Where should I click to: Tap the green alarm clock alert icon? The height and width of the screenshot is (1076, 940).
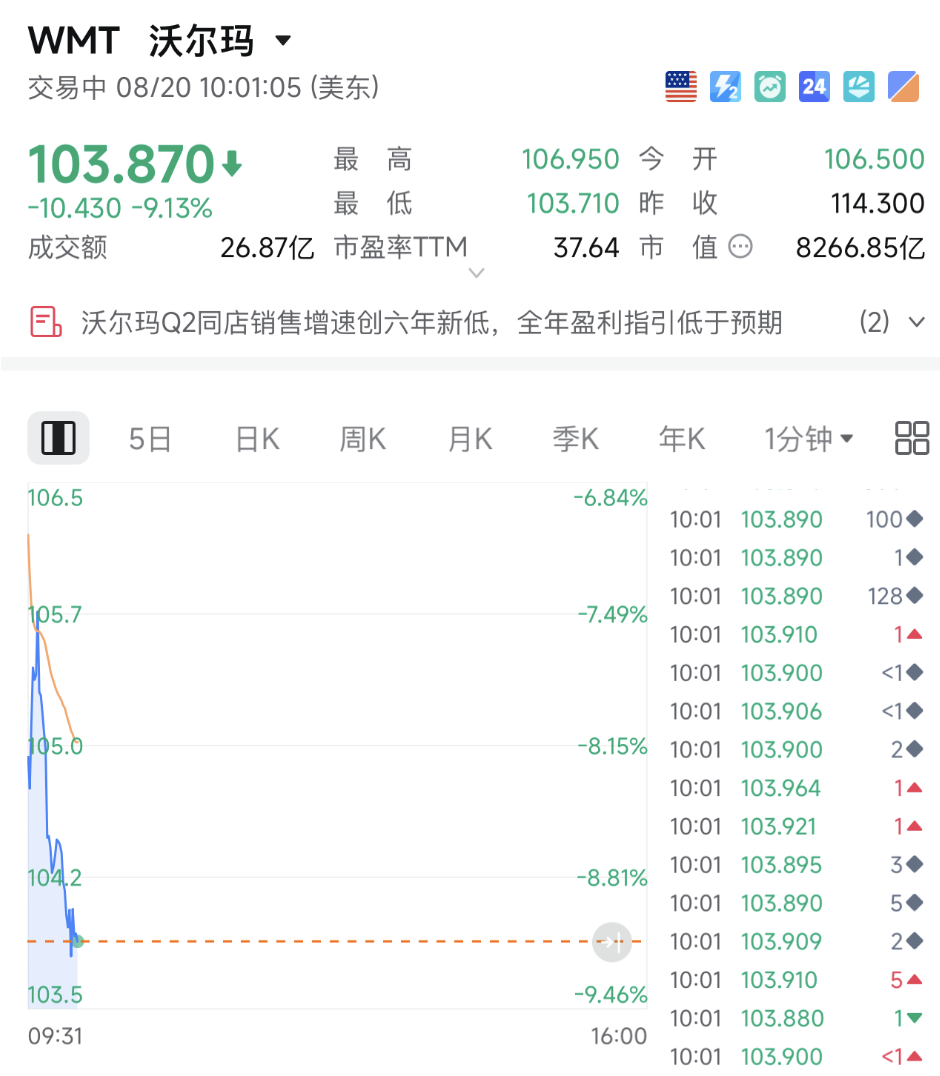click(770, 87)
